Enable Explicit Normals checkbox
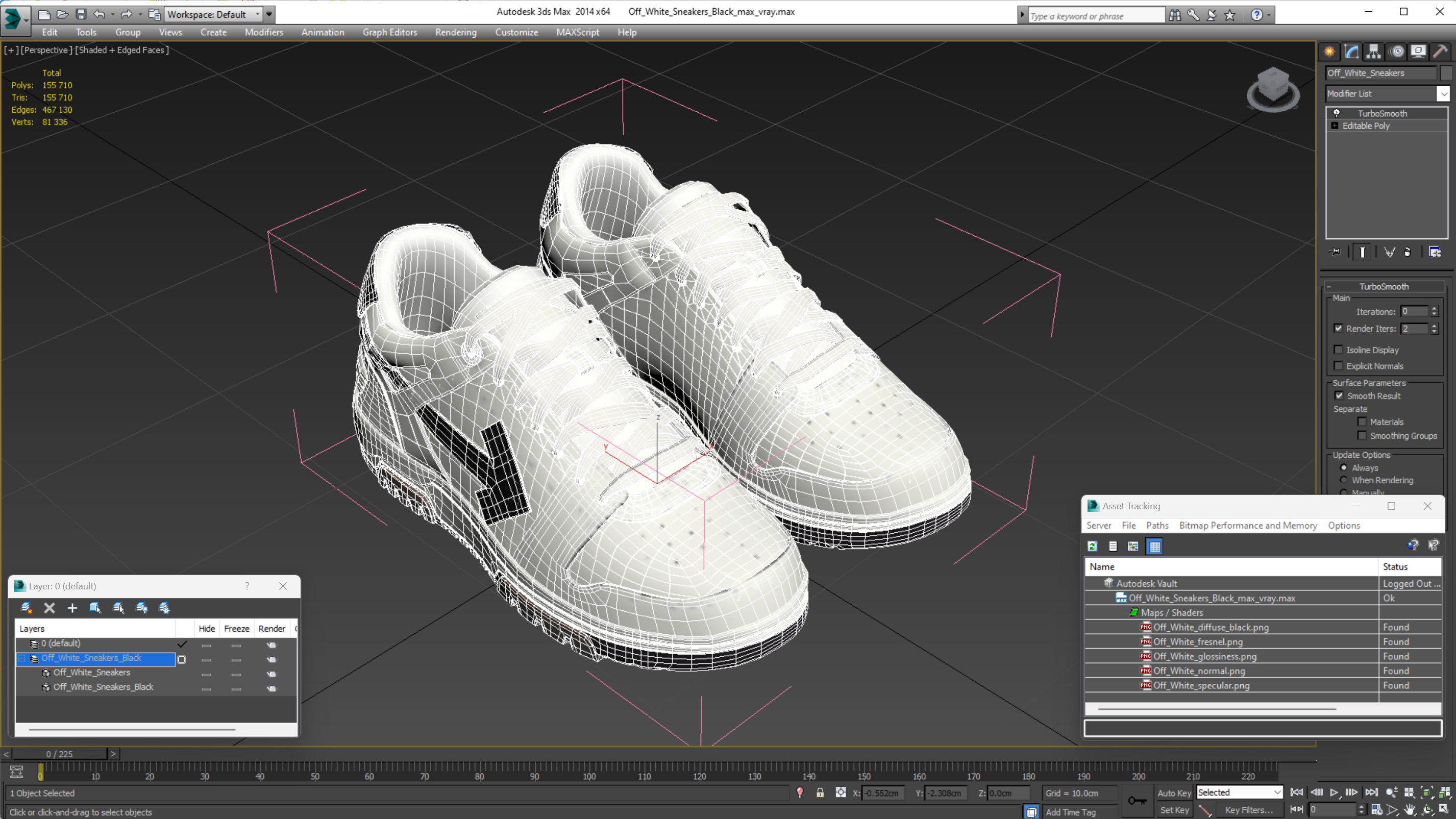Viewport: 1456px width, 819px height. tap(1339, 366)
